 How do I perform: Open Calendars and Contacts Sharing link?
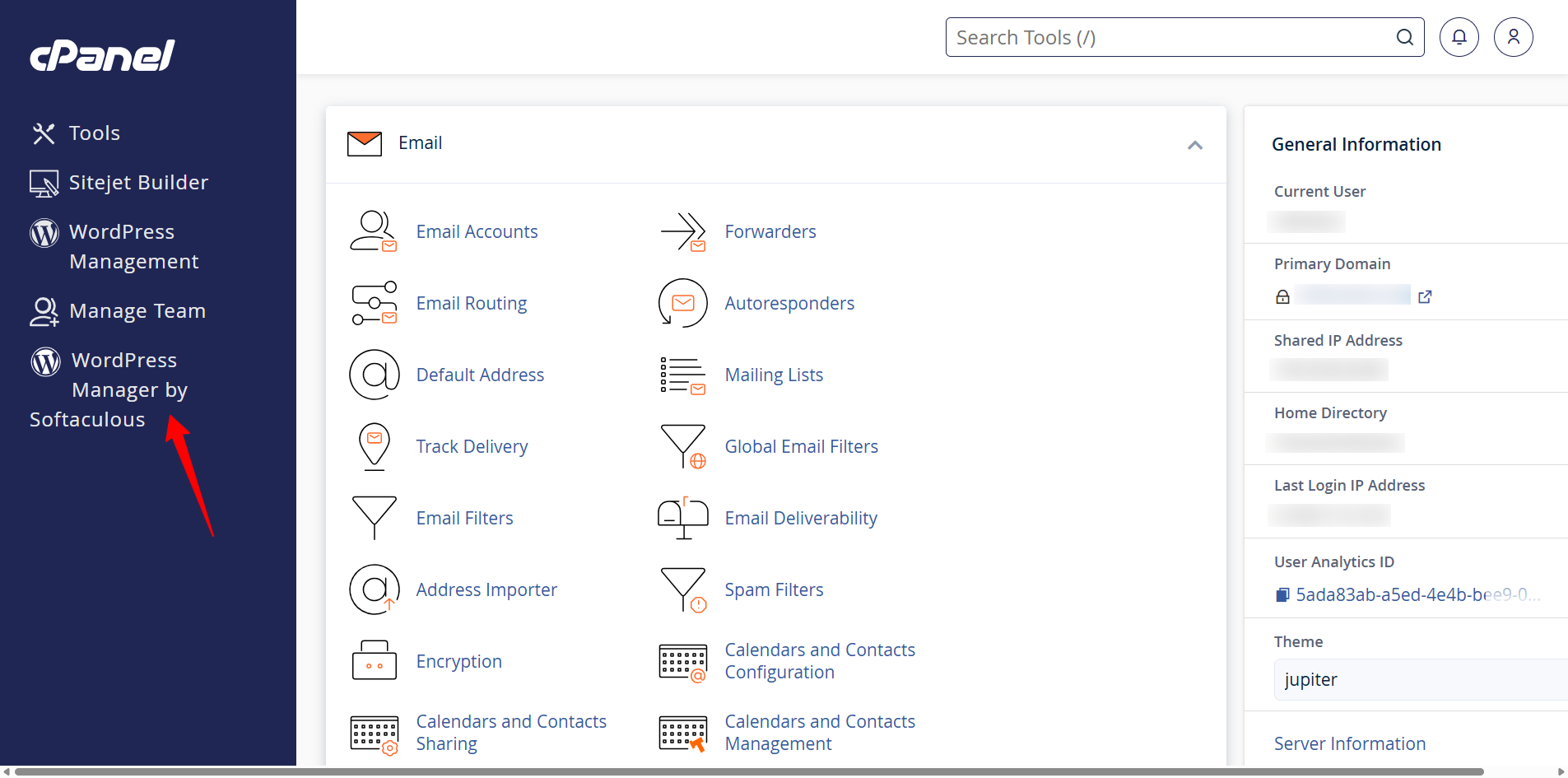[511, 733]
